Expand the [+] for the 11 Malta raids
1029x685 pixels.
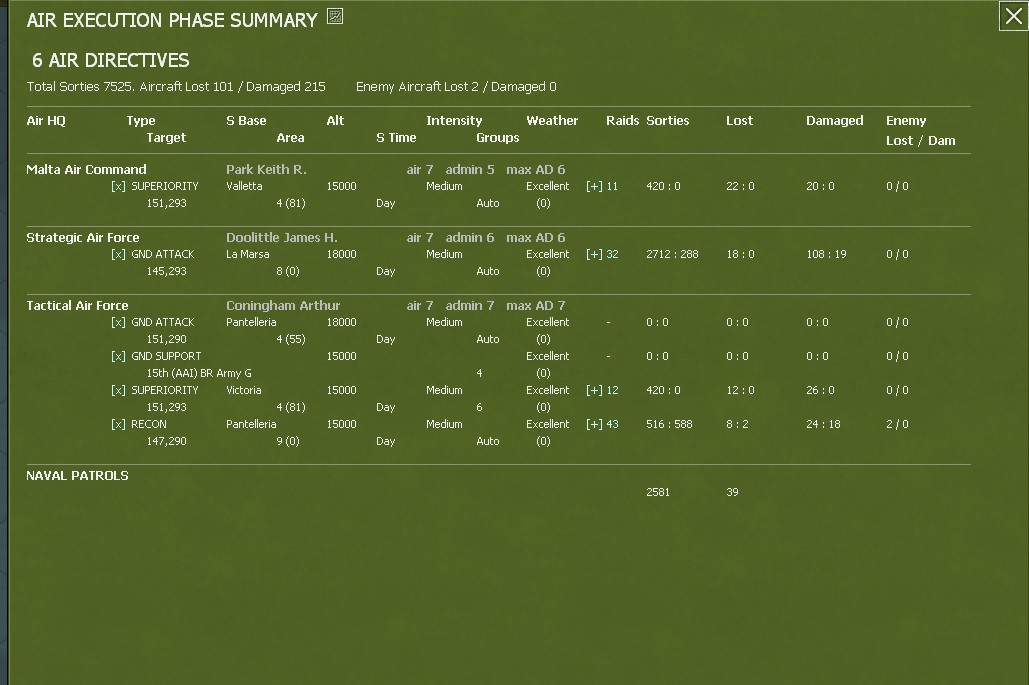[x=594, y=186]
